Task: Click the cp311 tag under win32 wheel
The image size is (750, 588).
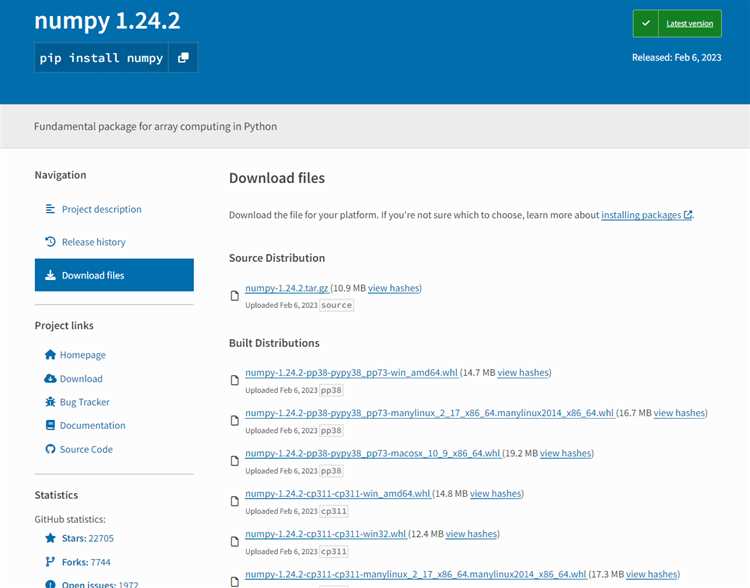Action: coord(333,552)
